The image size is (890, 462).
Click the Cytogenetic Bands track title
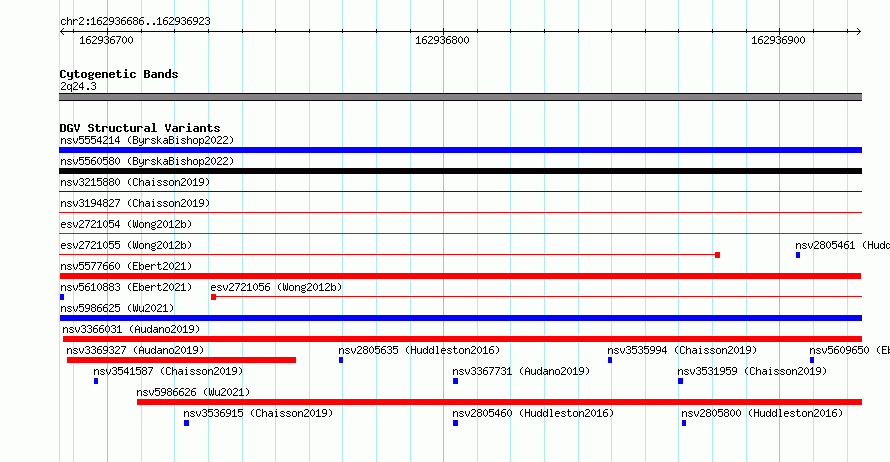coord(119,74)
